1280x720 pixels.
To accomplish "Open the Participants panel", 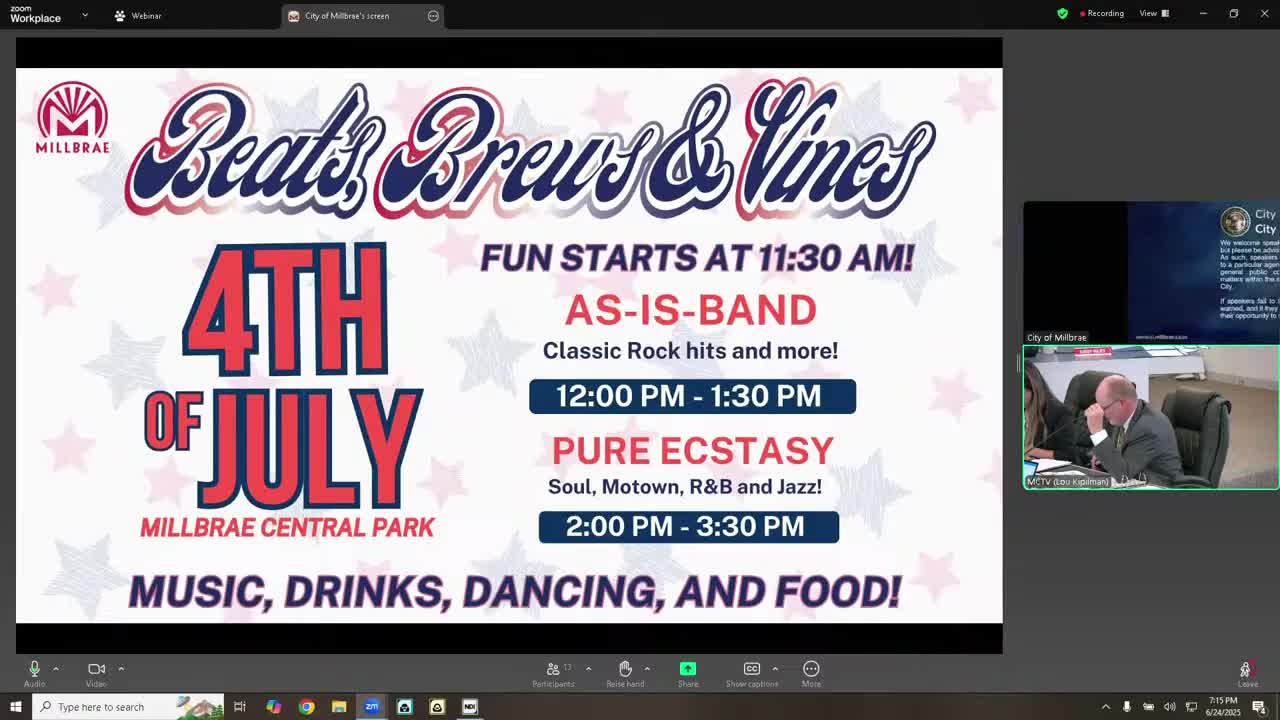I will (x=553, y=673).
